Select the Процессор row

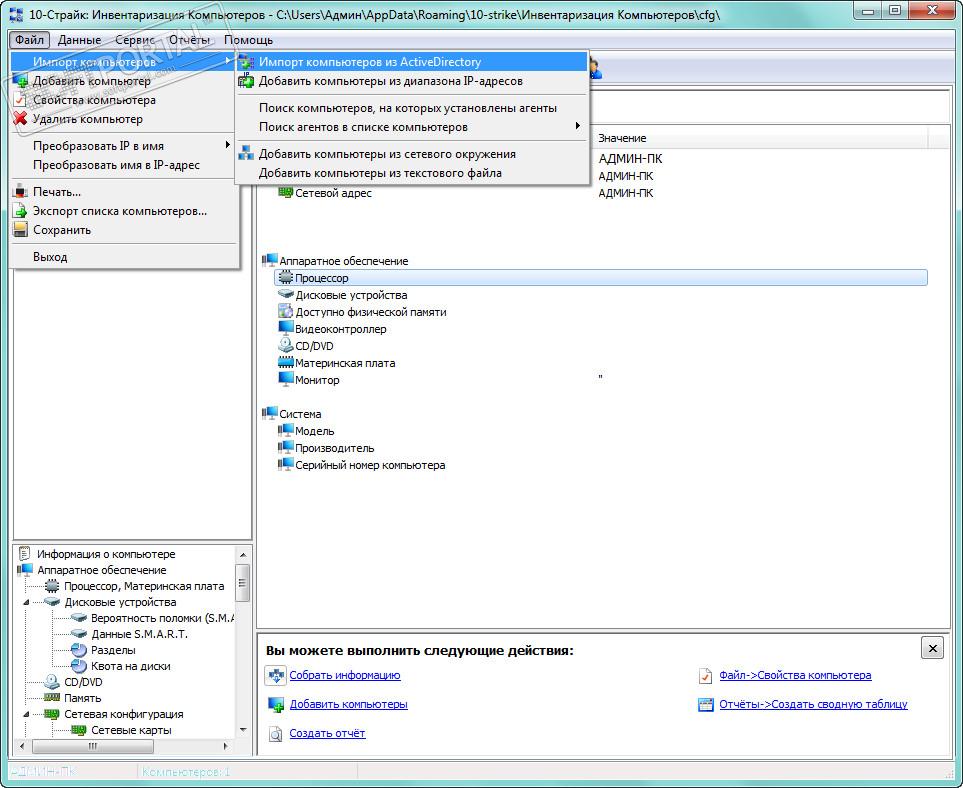601,278
